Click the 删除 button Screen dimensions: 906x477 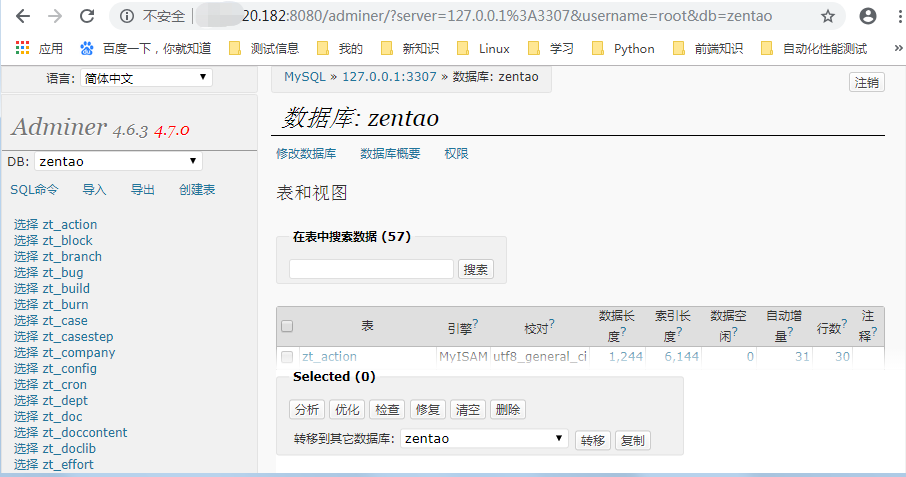tap(508, 409)
